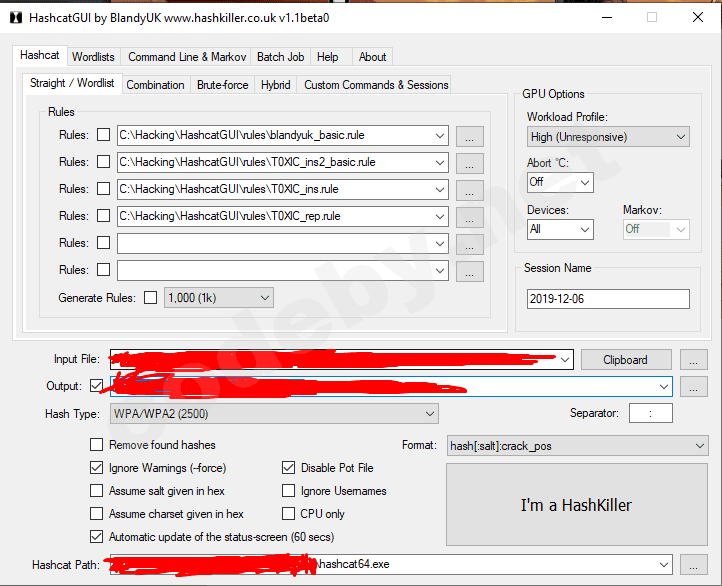Open the Batch Job tab
Image resolution: width=722 pixels, height=586 pixels.
(280, 57)
